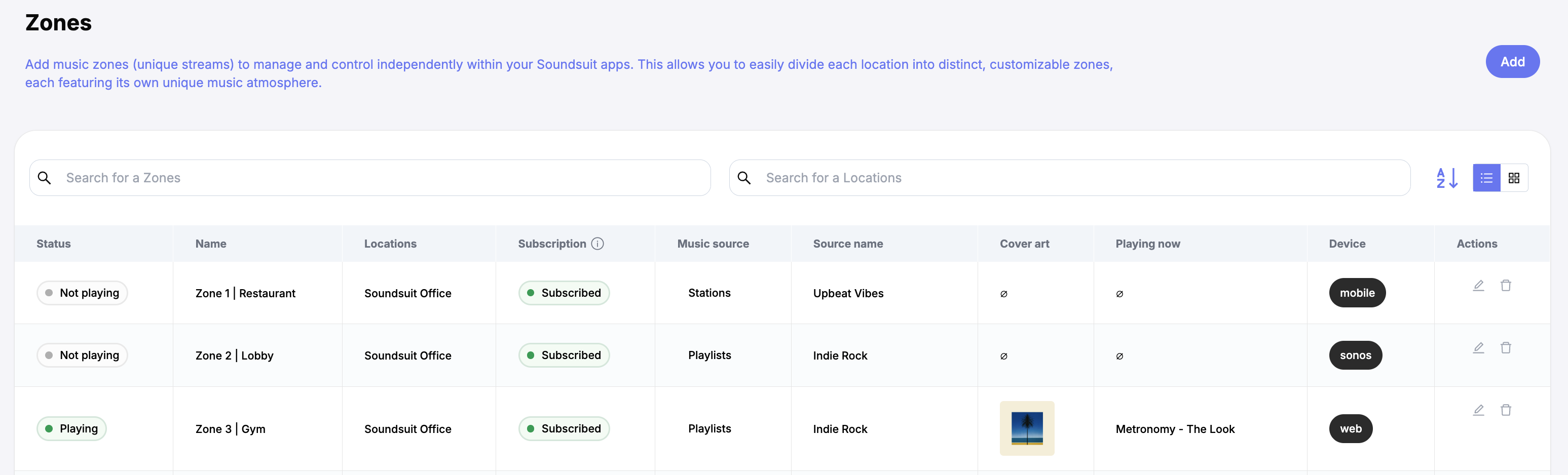Screen dimensions: 1568x475
Task: Click the web device badge
Action: click(x=1350, y=428)
